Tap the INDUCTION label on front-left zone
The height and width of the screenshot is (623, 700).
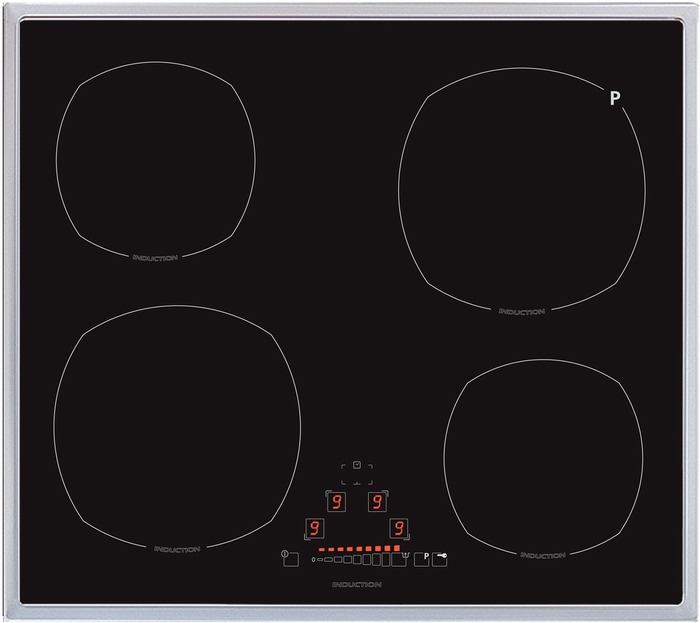pyautogui.click(x=177, y=549)
